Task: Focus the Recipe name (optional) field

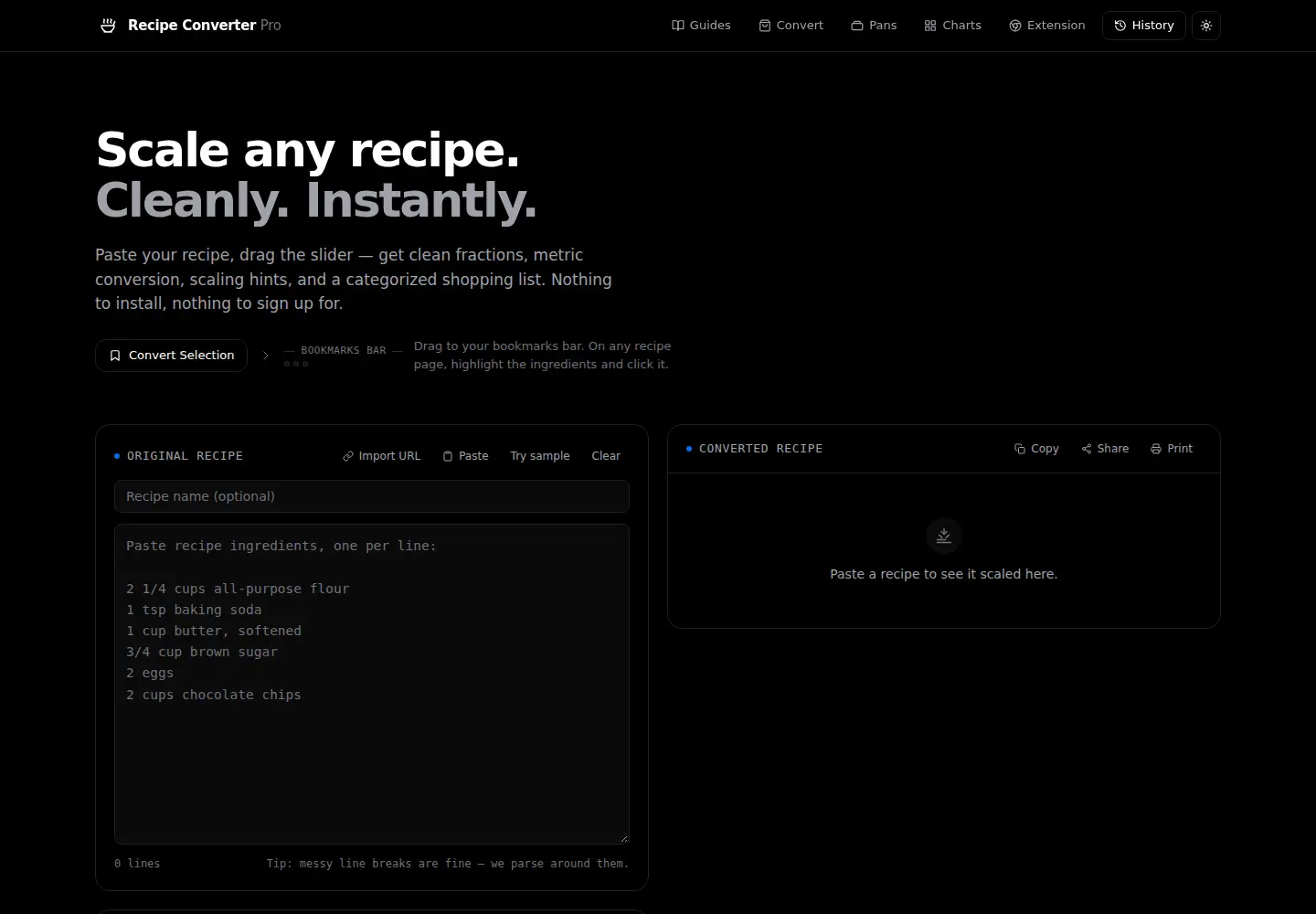Action: 372,496
